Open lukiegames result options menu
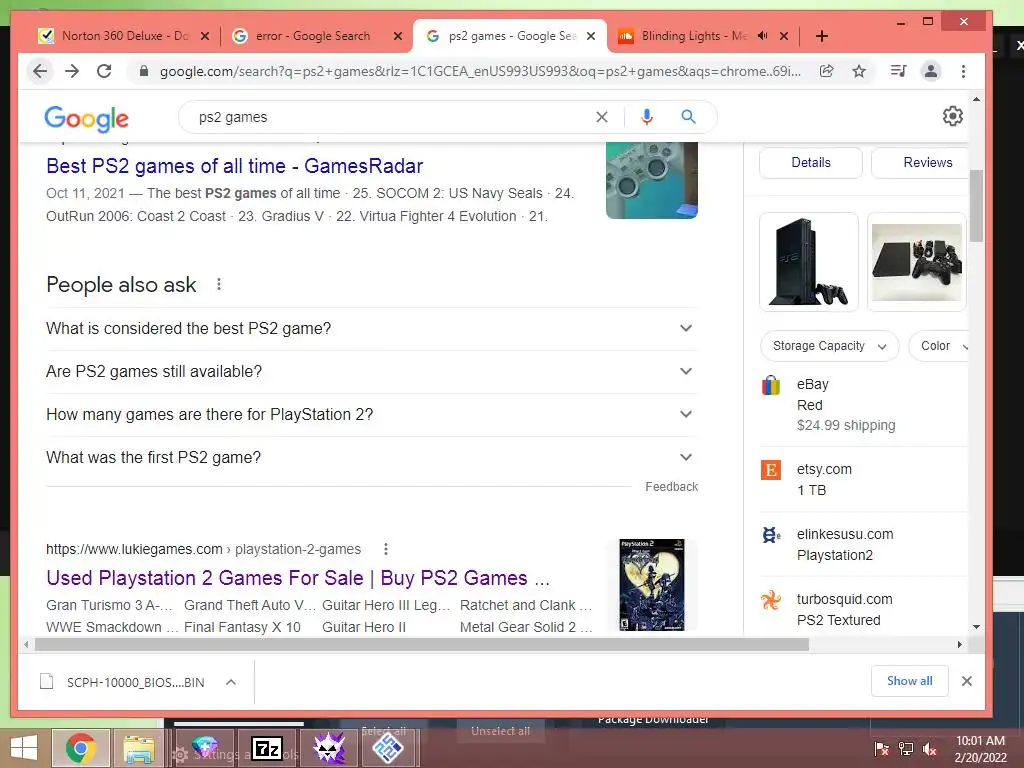This screenshot has height=768, width=1024. 386,549
